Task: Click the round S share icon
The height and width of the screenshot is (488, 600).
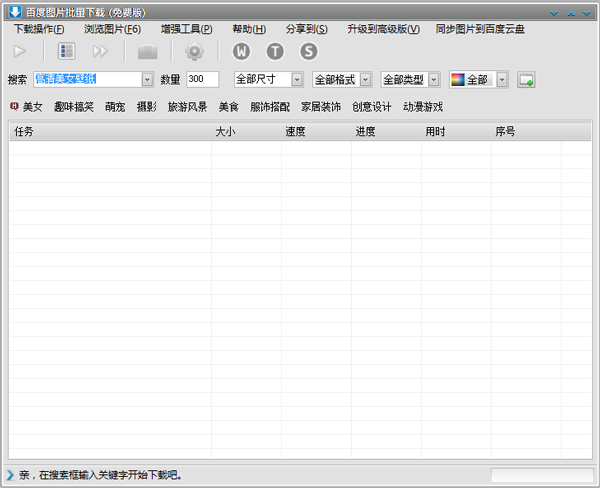Action: [x=309, y=51]
